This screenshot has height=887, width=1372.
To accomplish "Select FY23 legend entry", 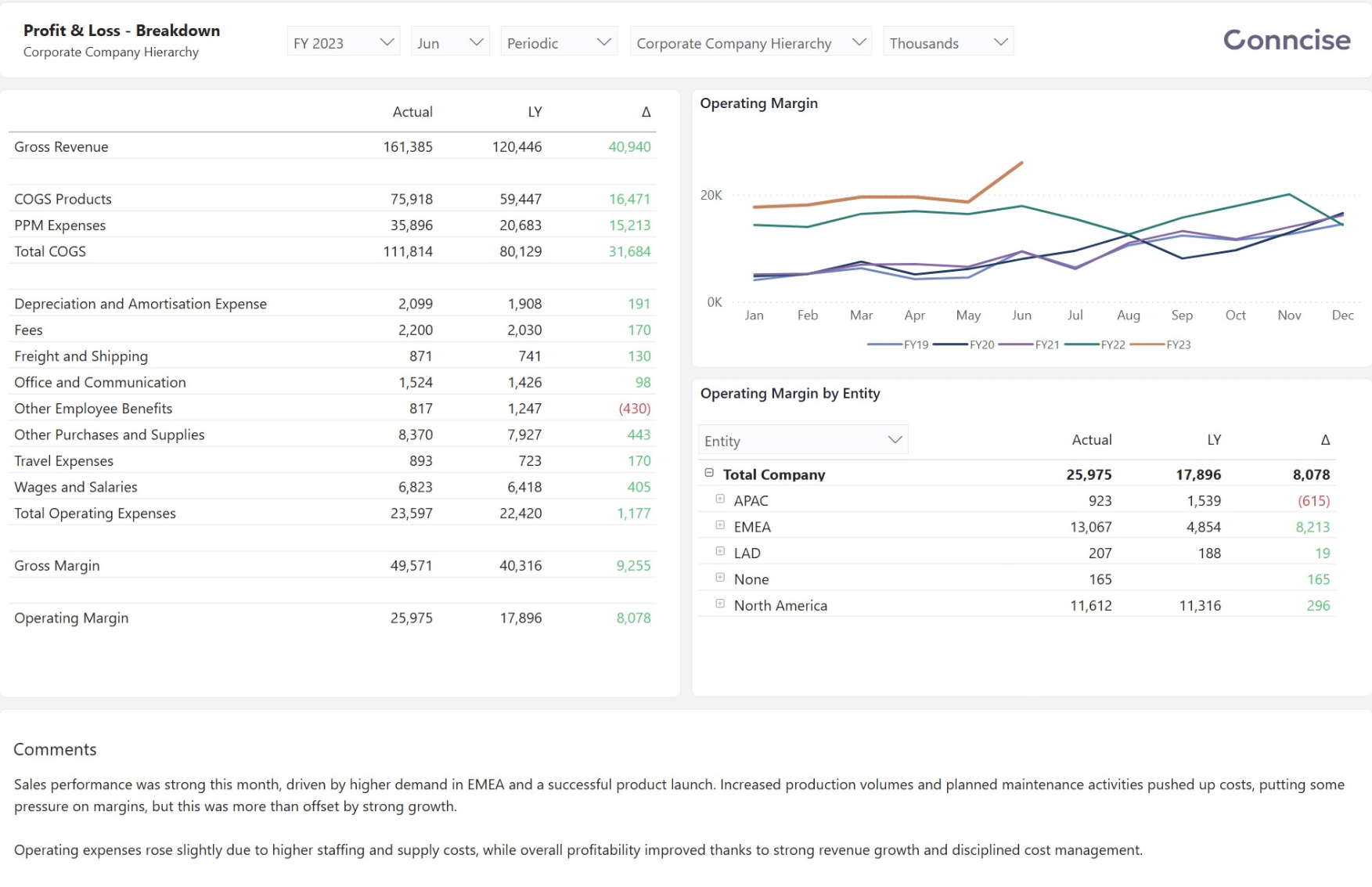I will (1161, 344).
